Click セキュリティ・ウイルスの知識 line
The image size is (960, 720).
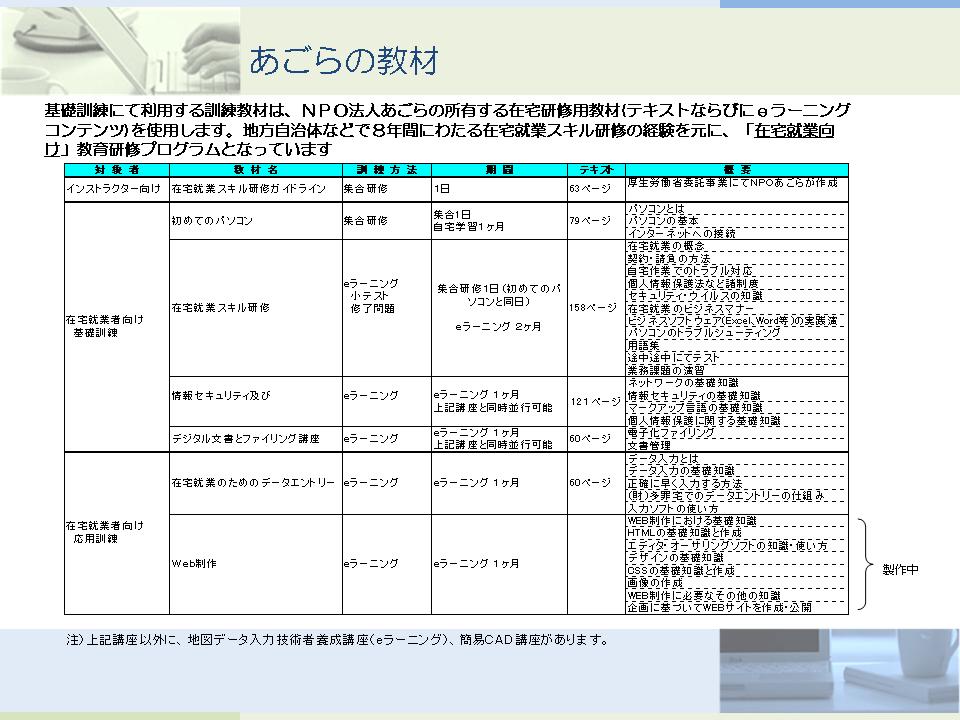(695, 296)
